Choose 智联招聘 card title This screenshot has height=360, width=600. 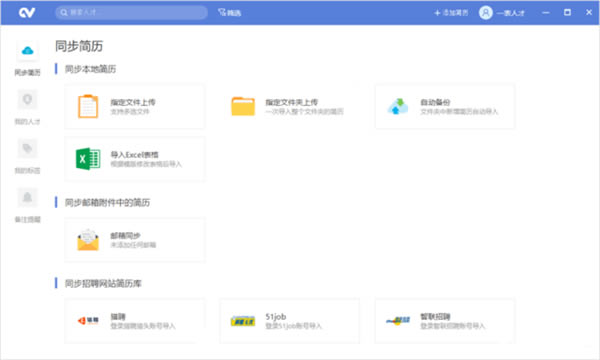pyautogui.click(x=435, y=316)
